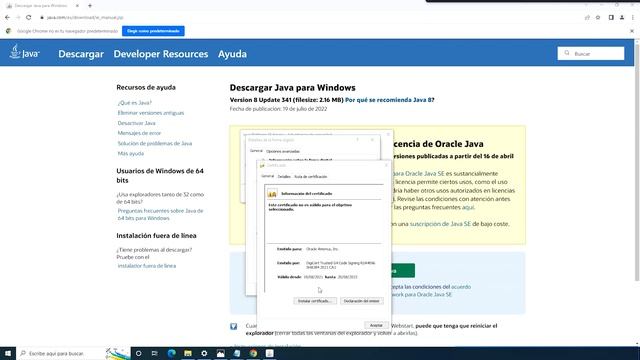Switch to Ruta de certificación tab
Screen dimensions: 640x360
coord(311,177)
